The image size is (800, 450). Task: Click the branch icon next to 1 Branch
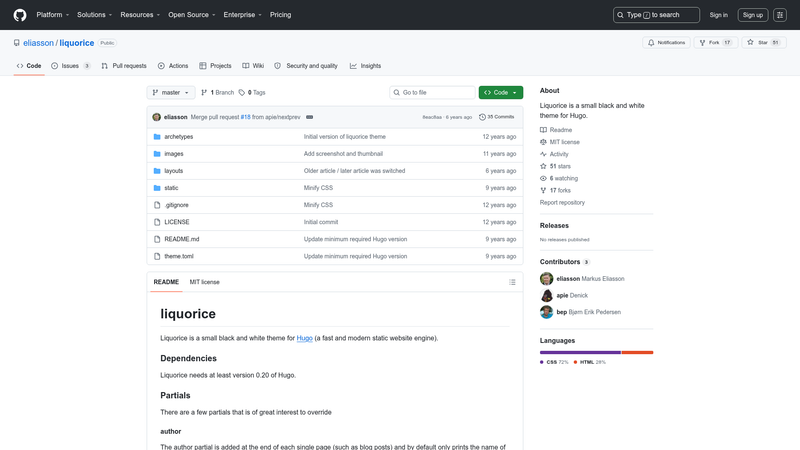(204, 93)
